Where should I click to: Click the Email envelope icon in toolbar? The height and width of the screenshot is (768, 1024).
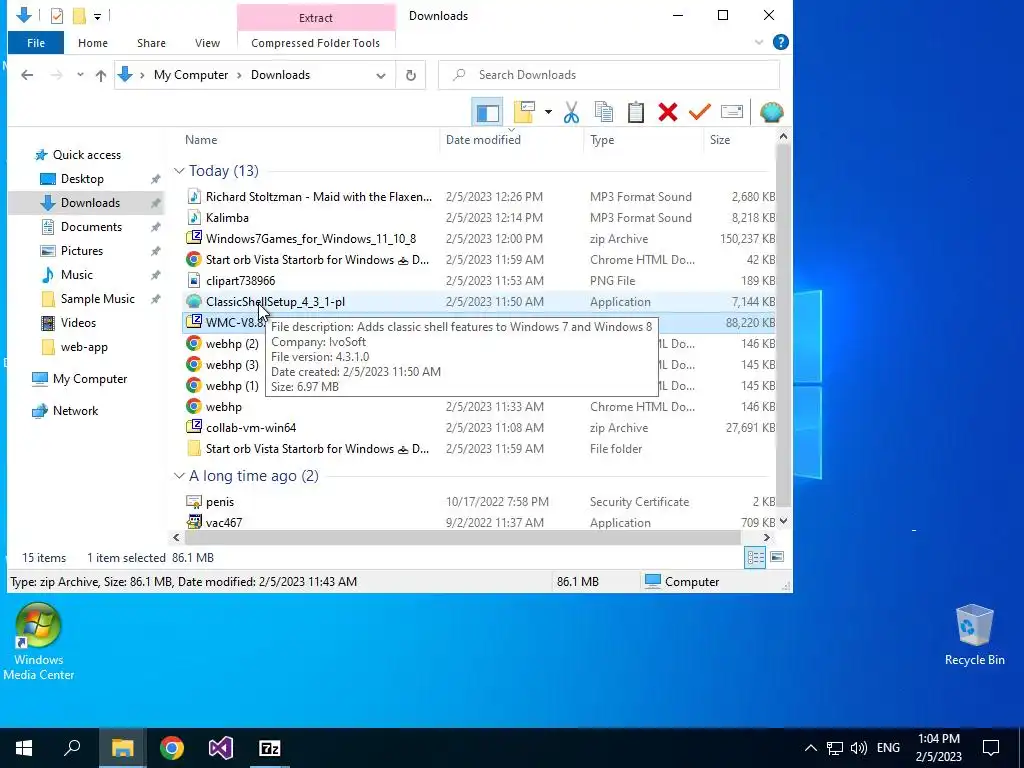point(731,112)
